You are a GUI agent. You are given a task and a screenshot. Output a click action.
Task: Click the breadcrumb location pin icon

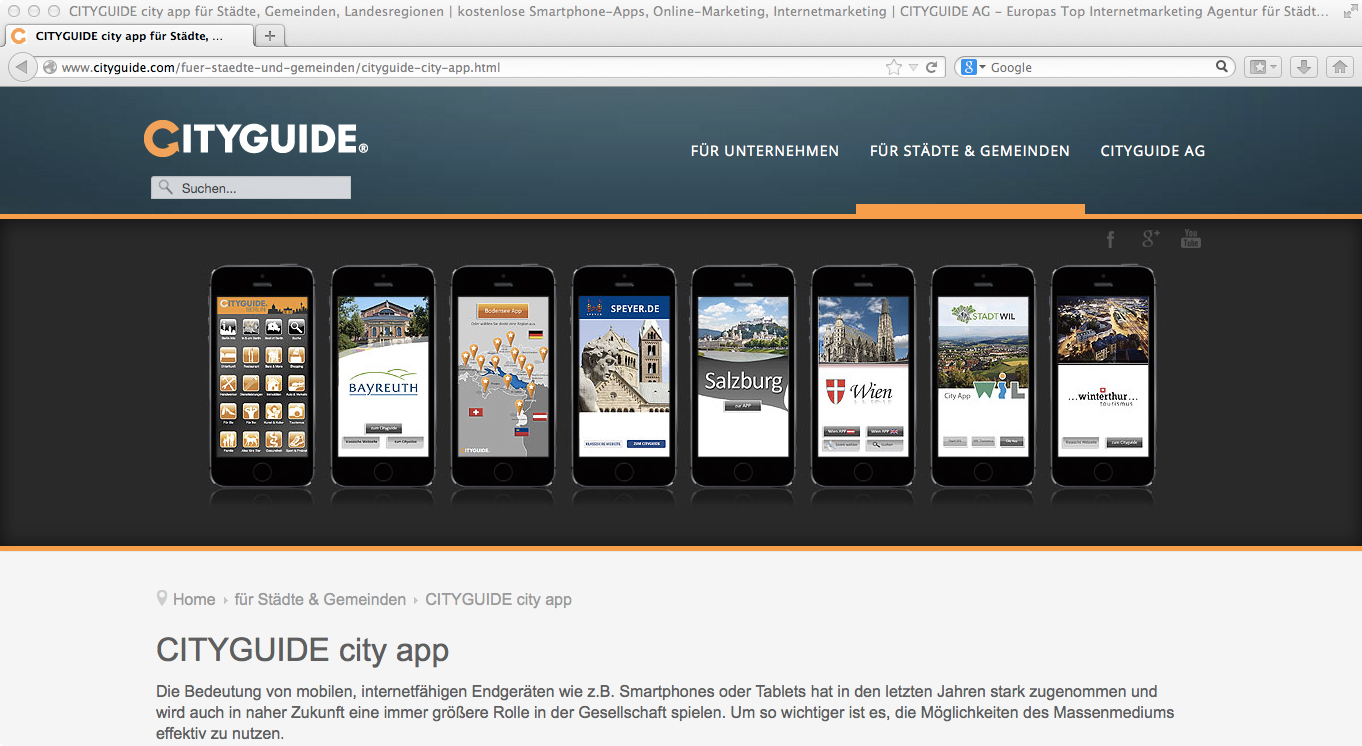tap(162, 598)
